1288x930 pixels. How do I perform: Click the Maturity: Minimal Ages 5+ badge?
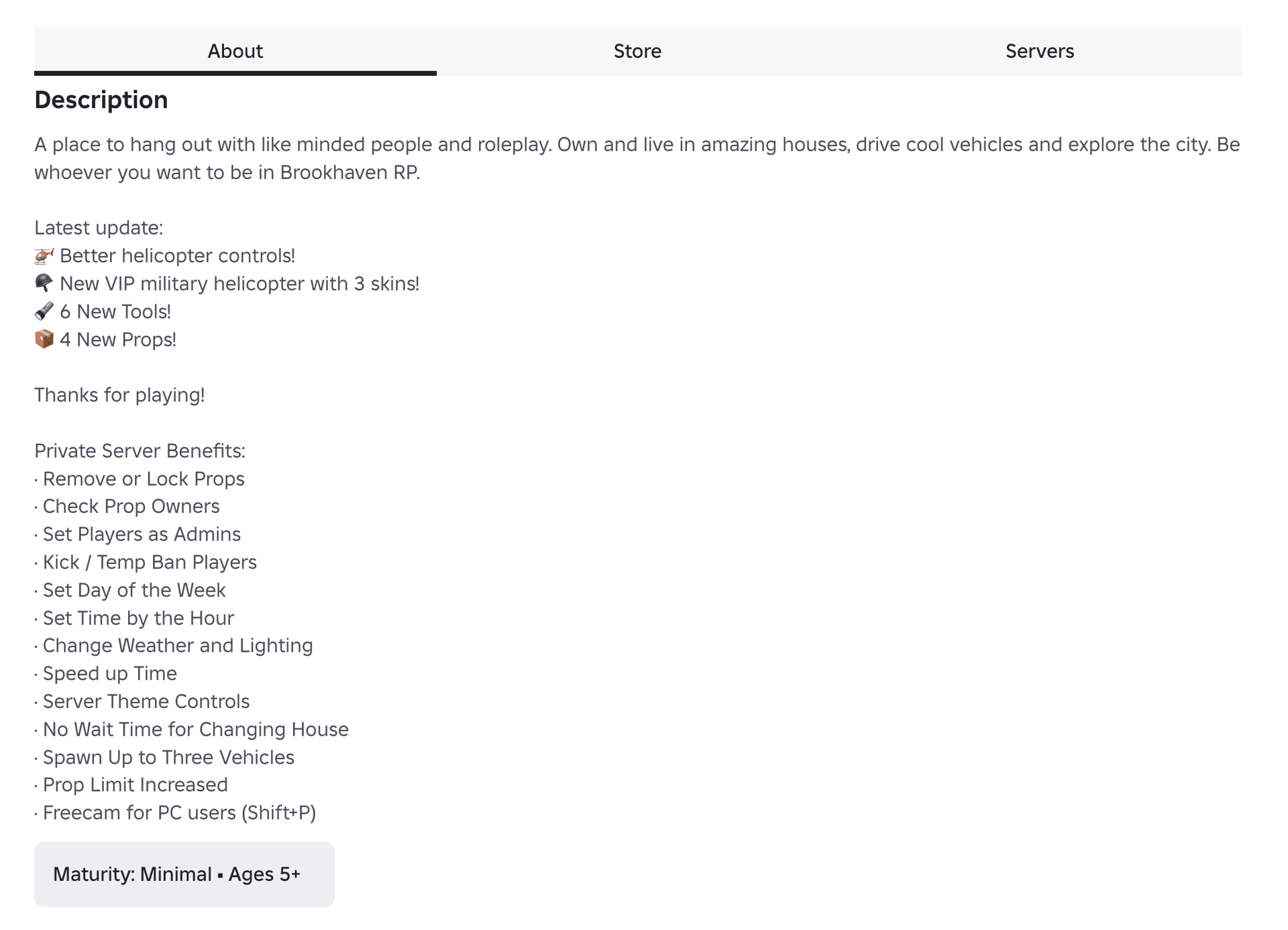coord(184,874)
